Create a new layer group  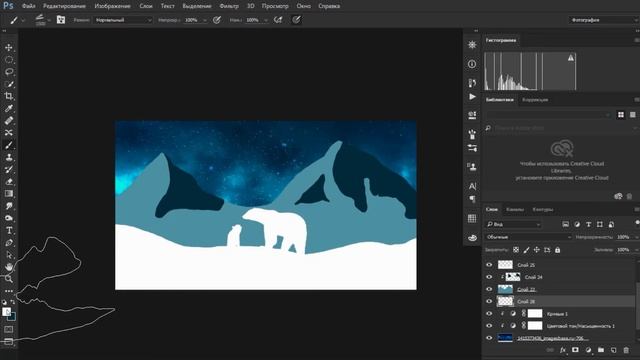point(601,350)
